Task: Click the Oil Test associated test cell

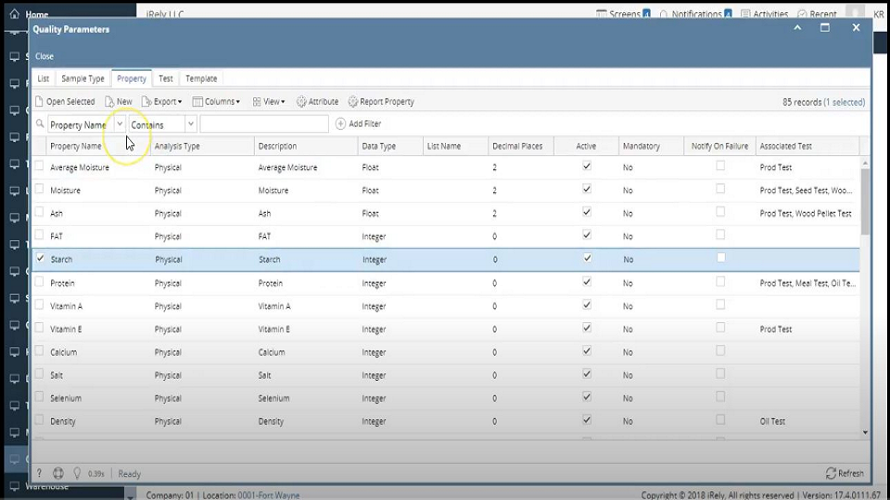Action: click(x=773, y=421)
